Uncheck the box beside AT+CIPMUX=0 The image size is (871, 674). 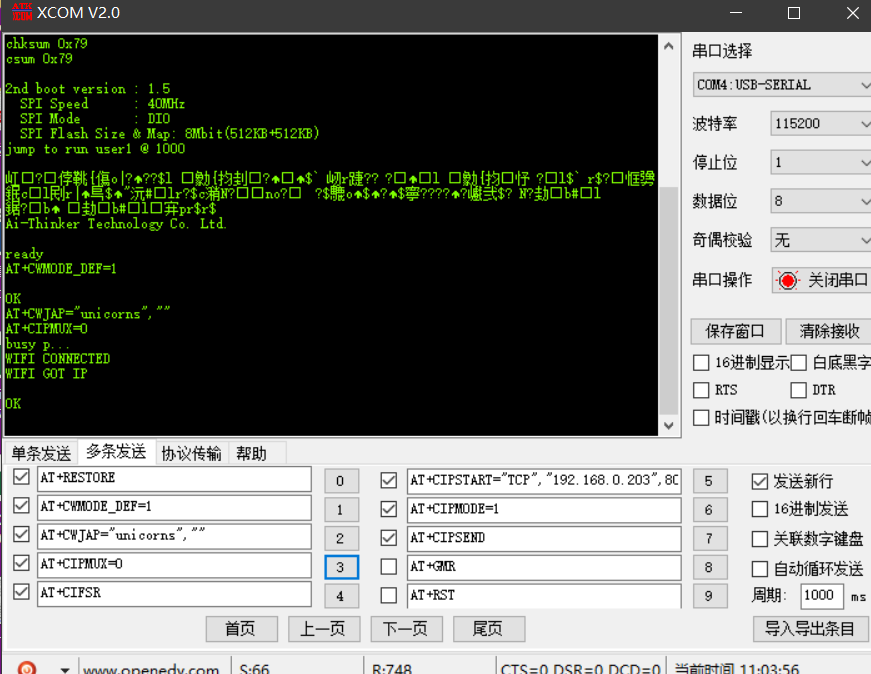(x=21, y=563)
